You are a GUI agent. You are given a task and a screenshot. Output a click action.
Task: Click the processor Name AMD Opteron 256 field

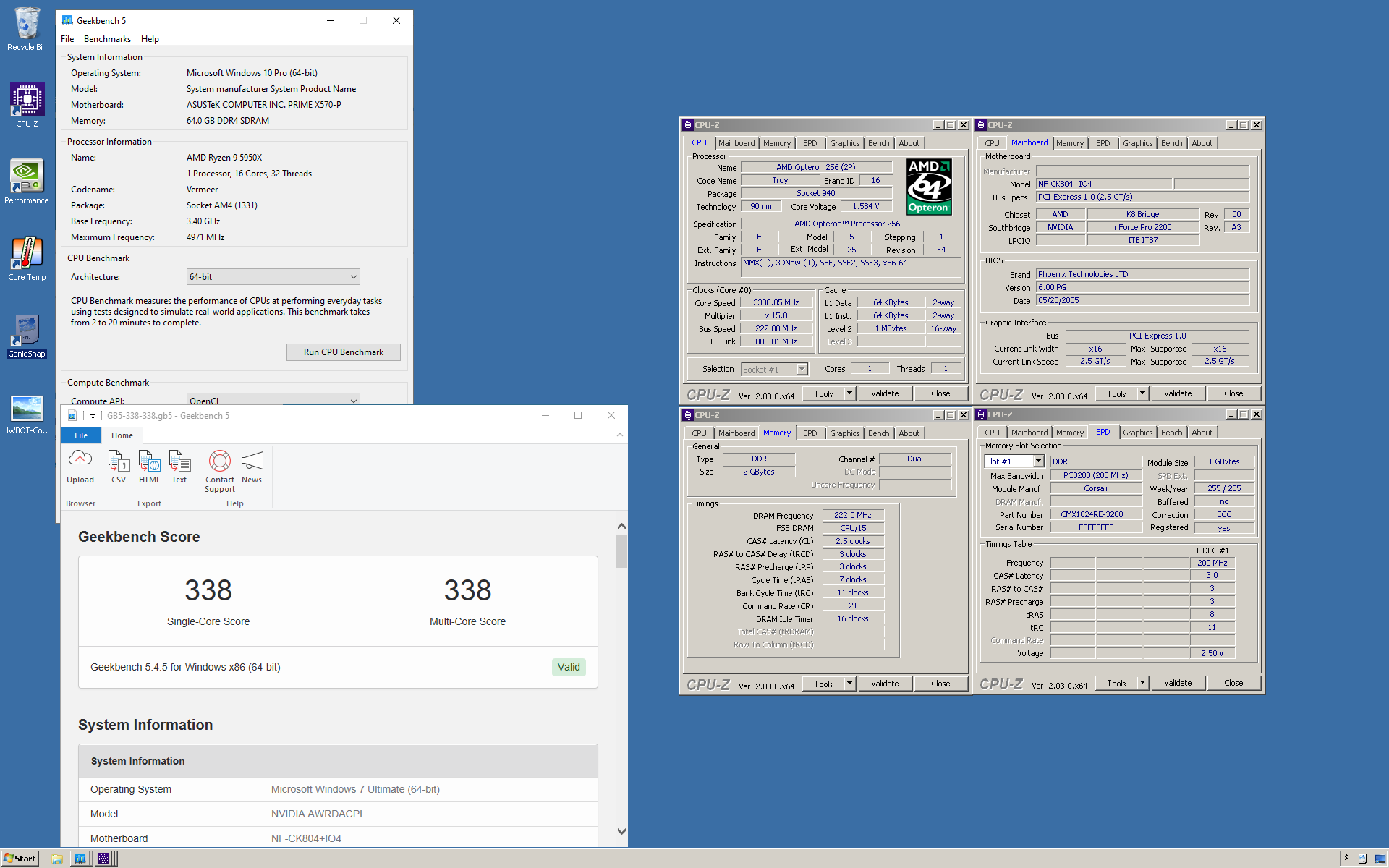tap(816, 167)
